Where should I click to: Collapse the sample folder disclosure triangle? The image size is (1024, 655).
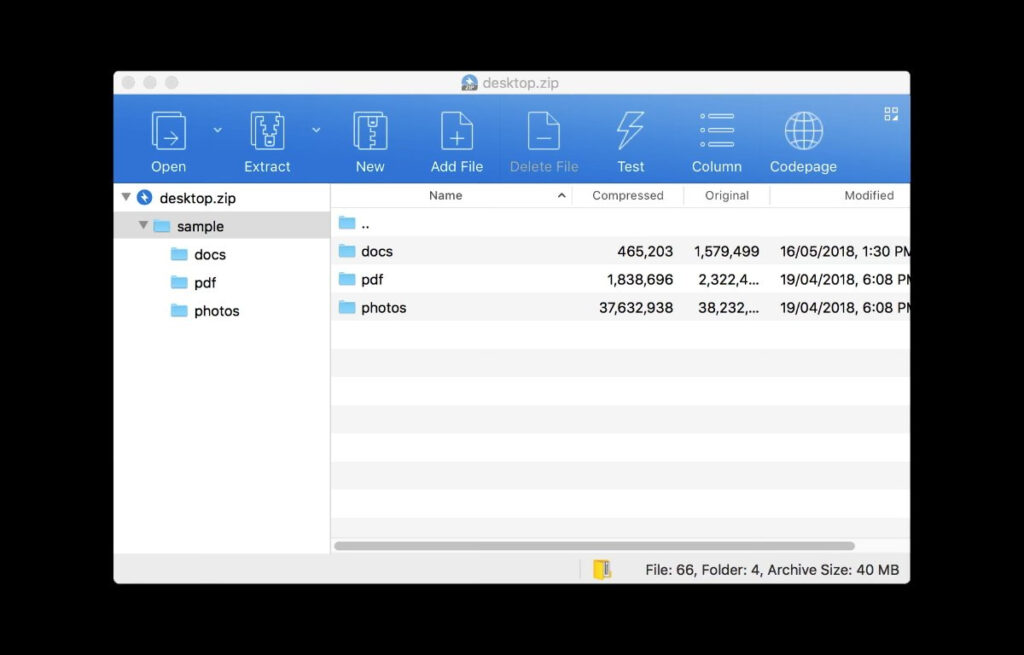coord(144,226)
